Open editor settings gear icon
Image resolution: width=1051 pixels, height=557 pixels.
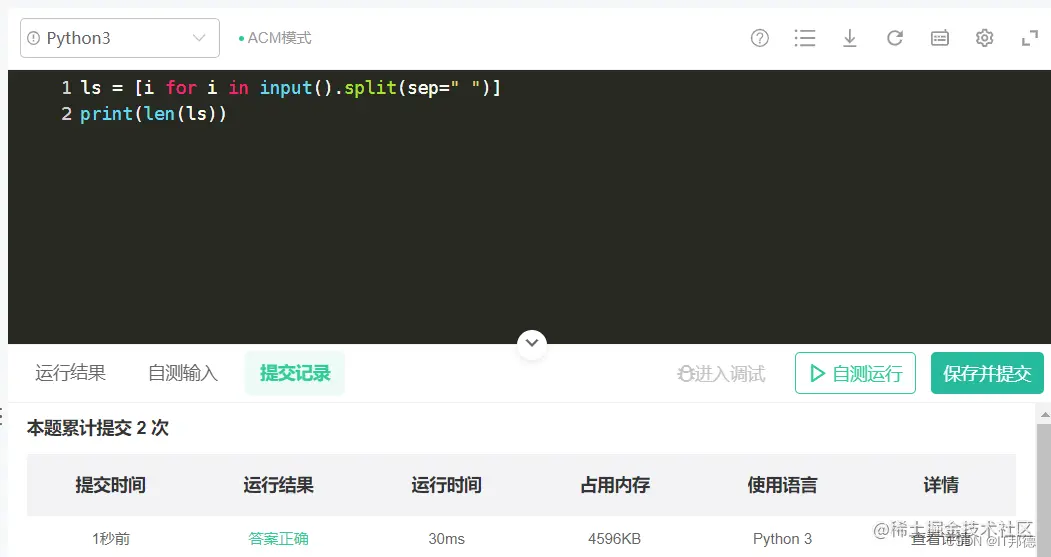[x=984, y=38]
